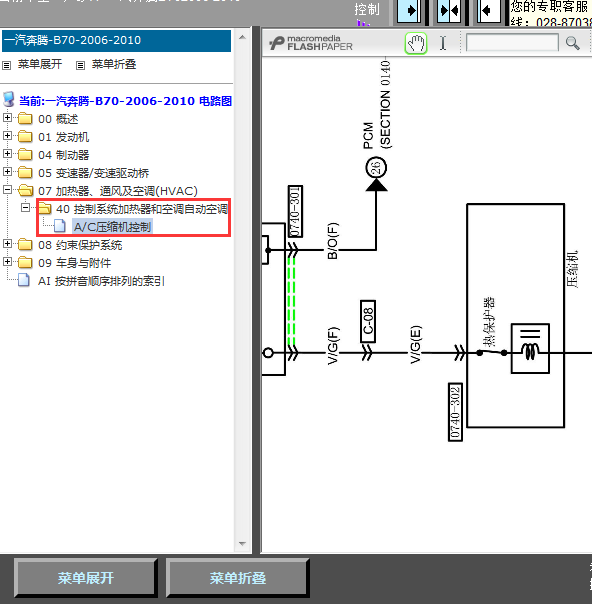592x604 pixels.
Task: Open AI 按拼音顺序排列的索引
Action: pyautogui.click(x=101, y=281)
